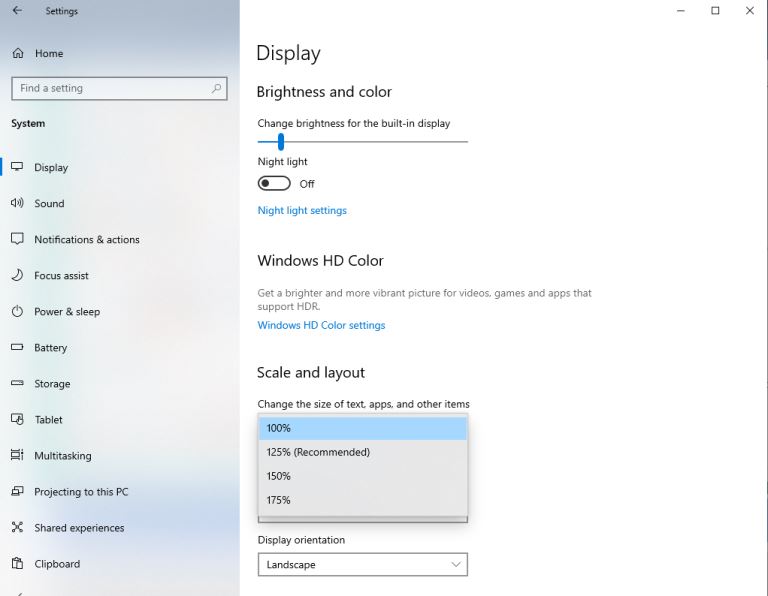Viewport: 768px width, 596px height.
Task: Click the Scale and layout heading
Action: (311, 373)
